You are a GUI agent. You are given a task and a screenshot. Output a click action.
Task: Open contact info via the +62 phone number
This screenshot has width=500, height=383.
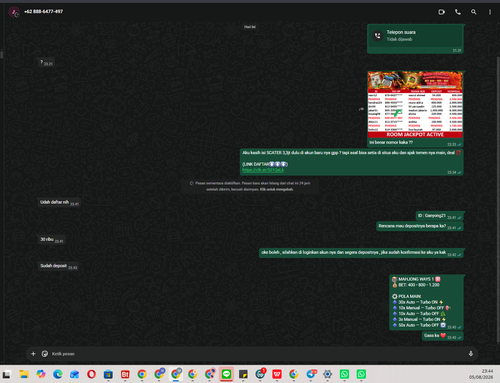point(43,12)
